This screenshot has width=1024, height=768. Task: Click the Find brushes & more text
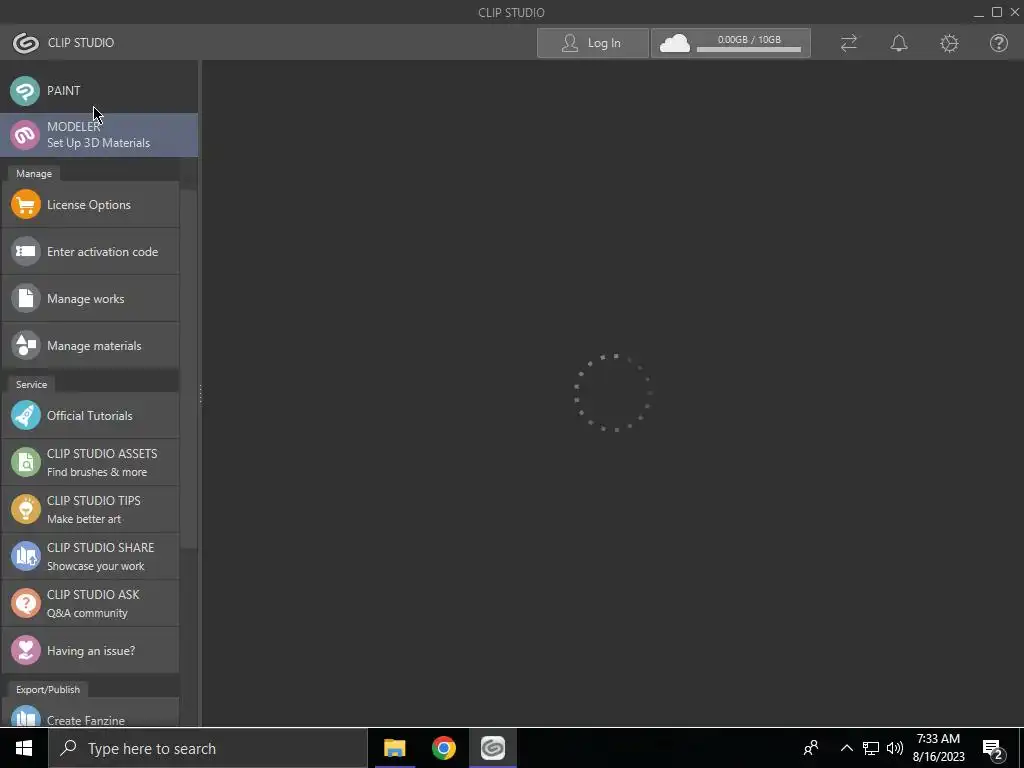[x=97, y=472]
